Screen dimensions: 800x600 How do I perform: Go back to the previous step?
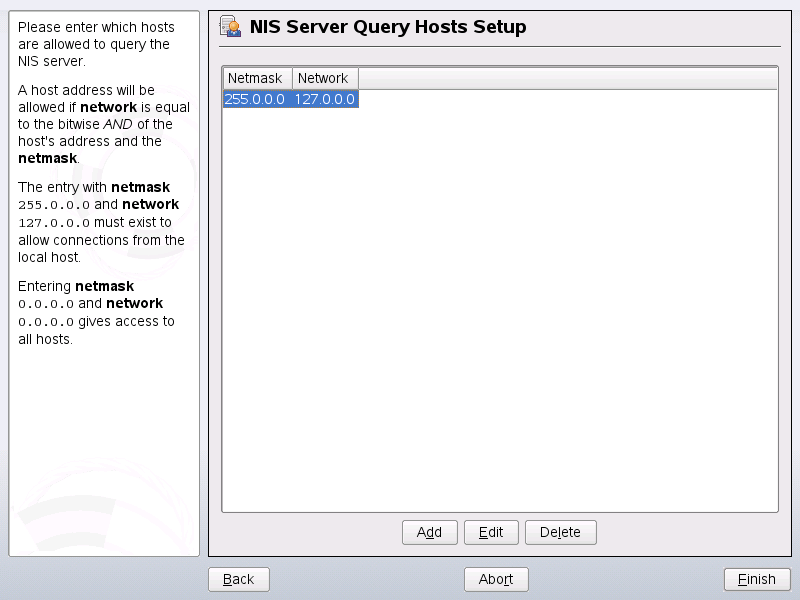239,579
